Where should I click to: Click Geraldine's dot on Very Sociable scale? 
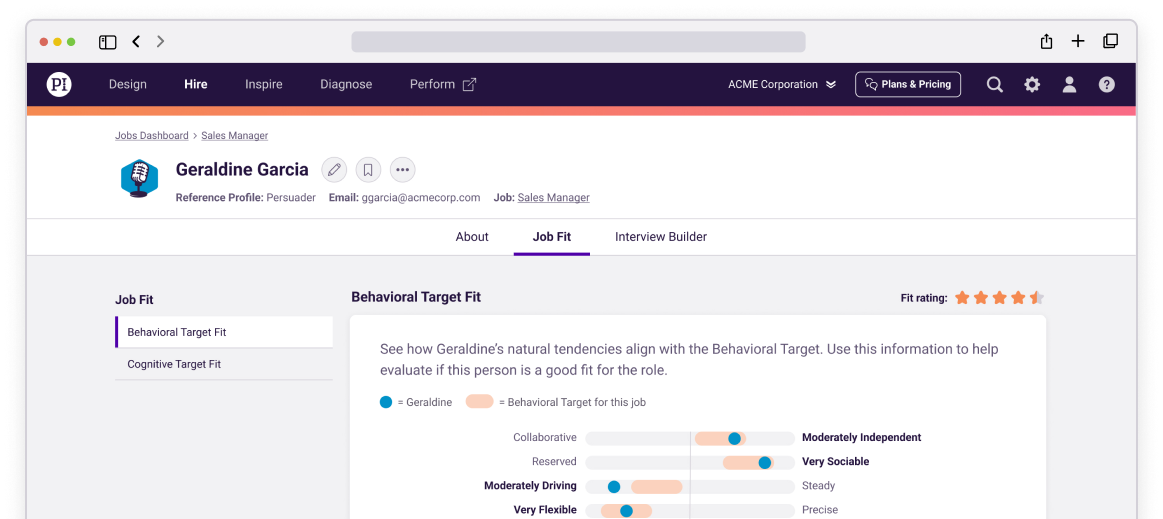765,462
